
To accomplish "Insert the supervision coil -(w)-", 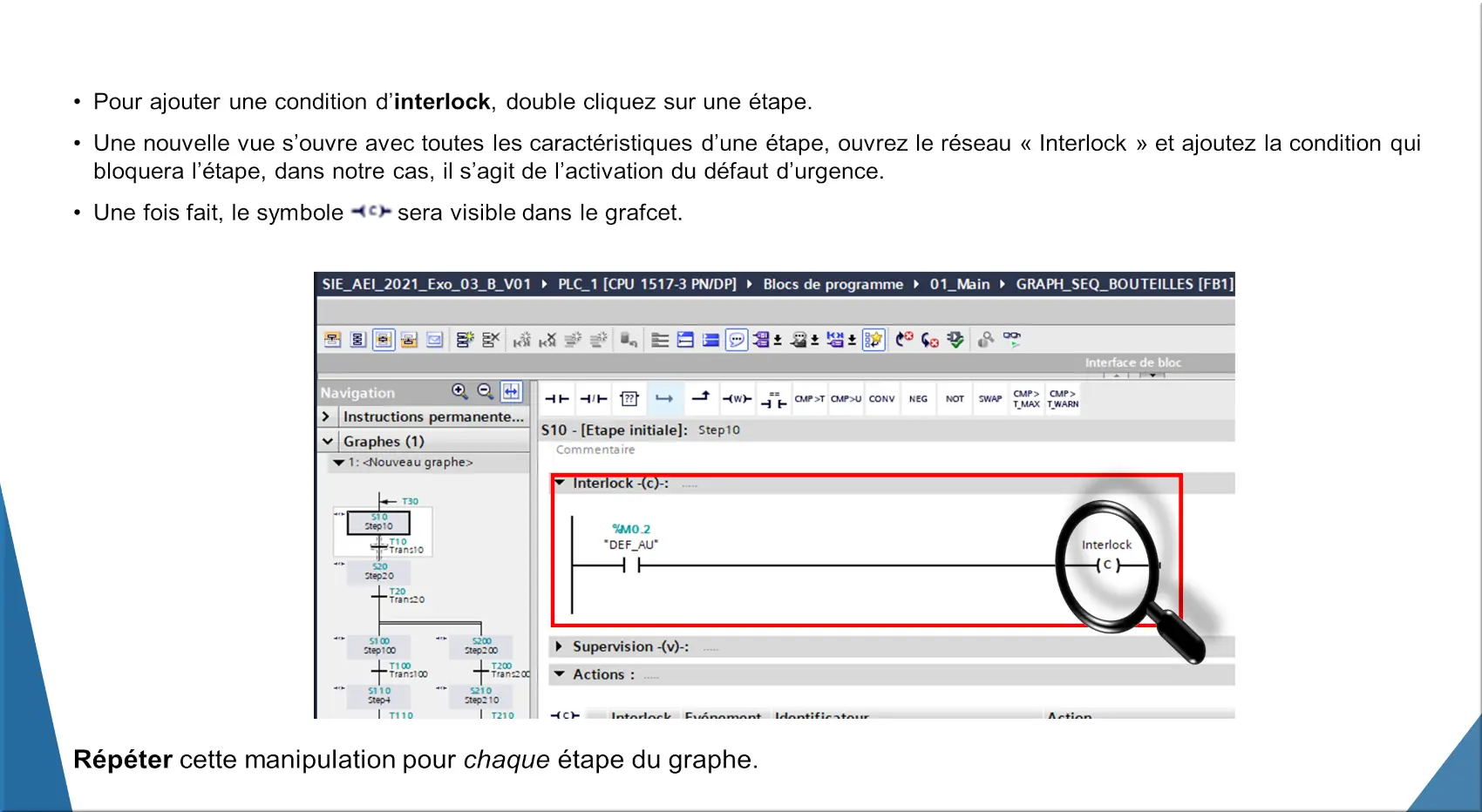I will coord(737,399).
